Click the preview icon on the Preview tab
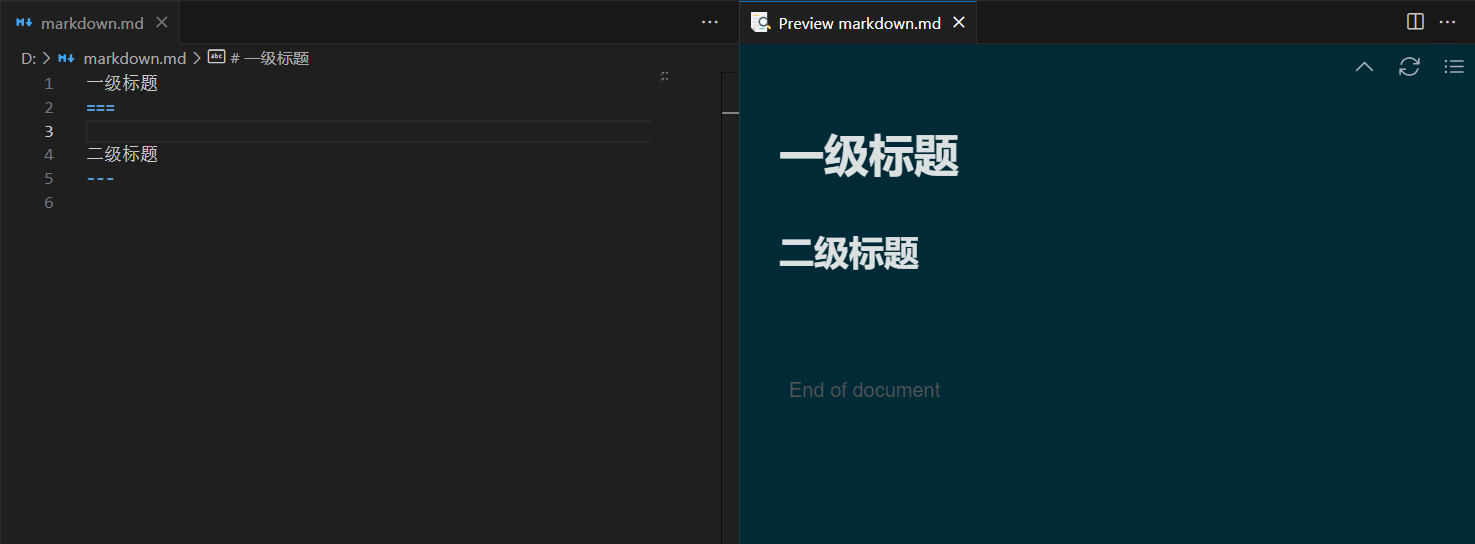 point(761,22)
